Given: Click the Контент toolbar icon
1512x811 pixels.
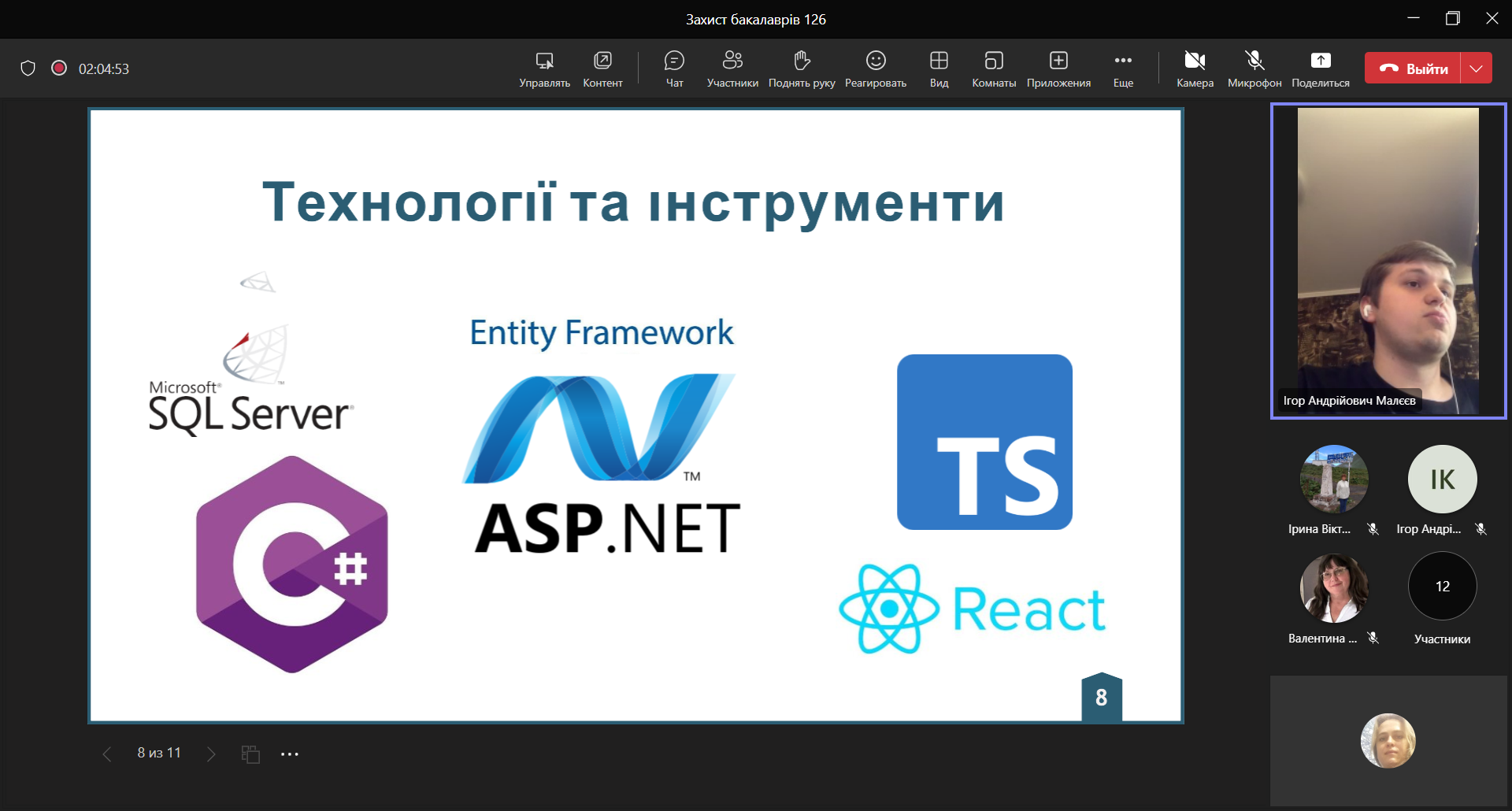Looking at the screenshot, I should [x=602, y=69].
